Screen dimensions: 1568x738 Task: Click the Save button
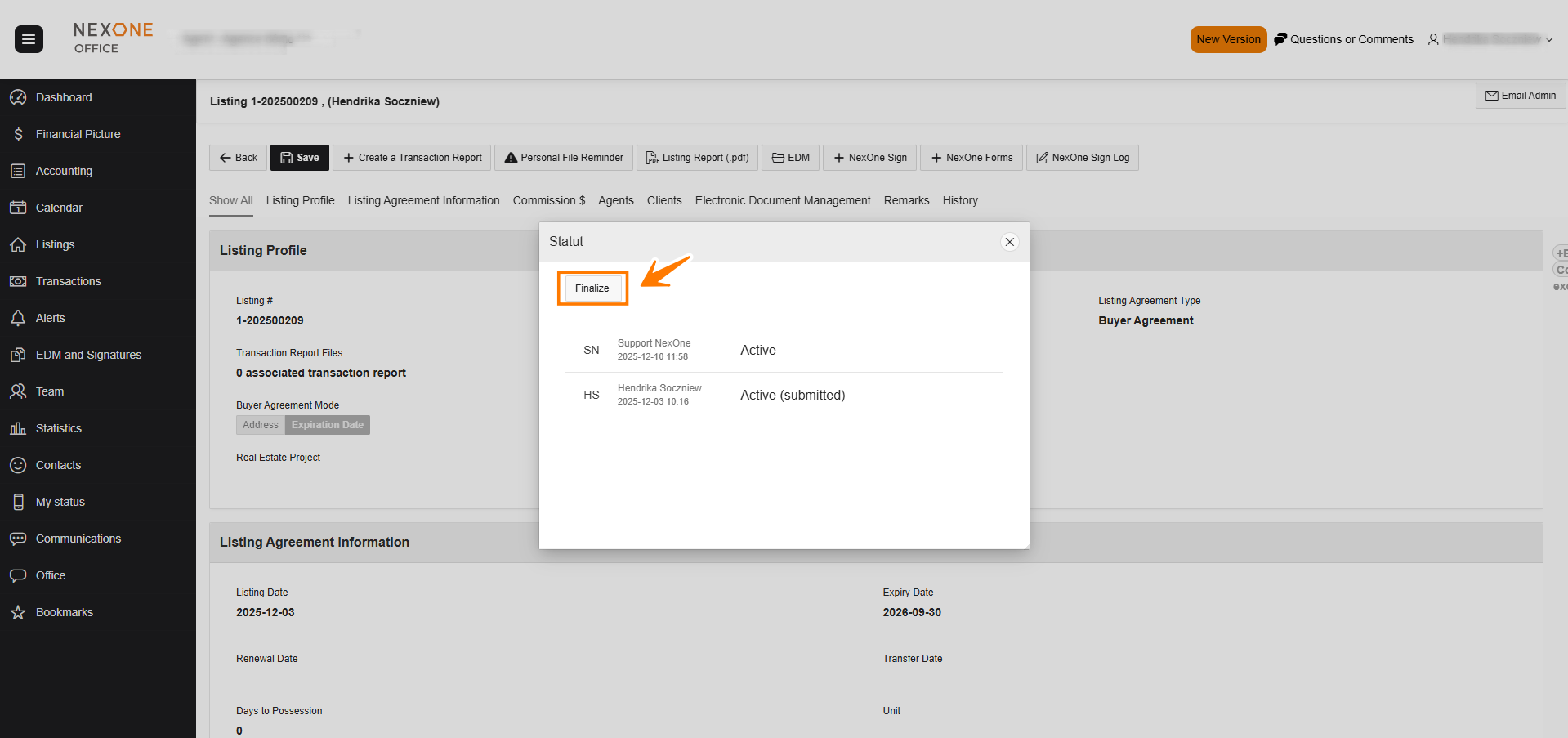pyautogui.click(x=300, y=158)
